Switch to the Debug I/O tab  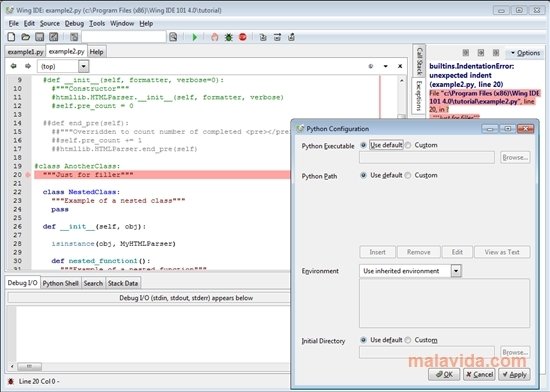point(22,283)
